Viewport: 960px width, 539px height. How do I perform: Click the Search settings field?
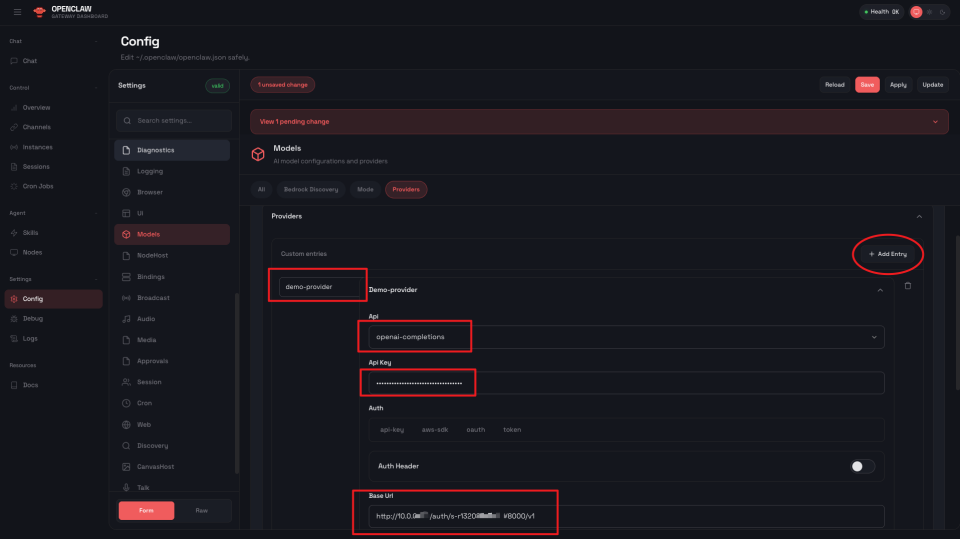(172, 121)
